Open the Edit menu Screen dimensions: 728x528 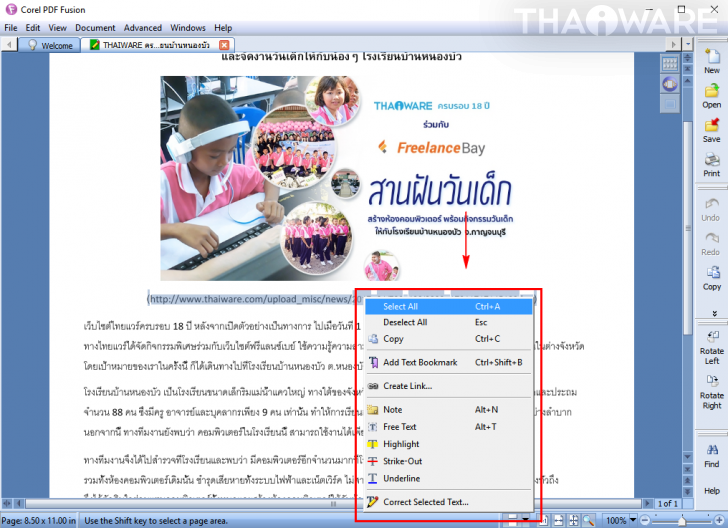point(32,28)
